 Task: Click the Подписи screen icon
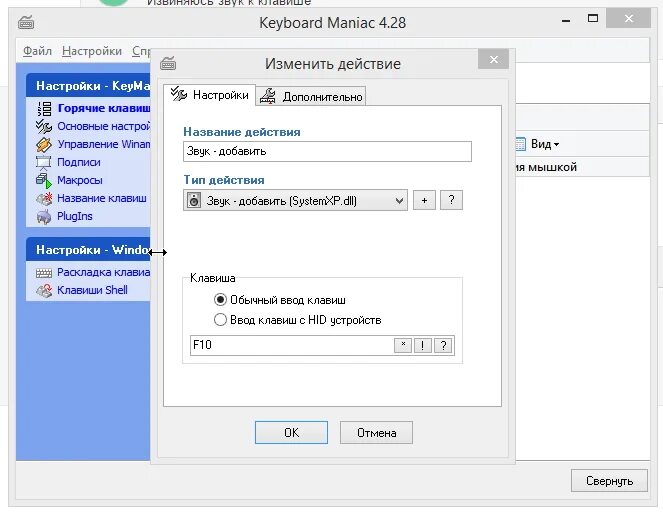point(44,162)
